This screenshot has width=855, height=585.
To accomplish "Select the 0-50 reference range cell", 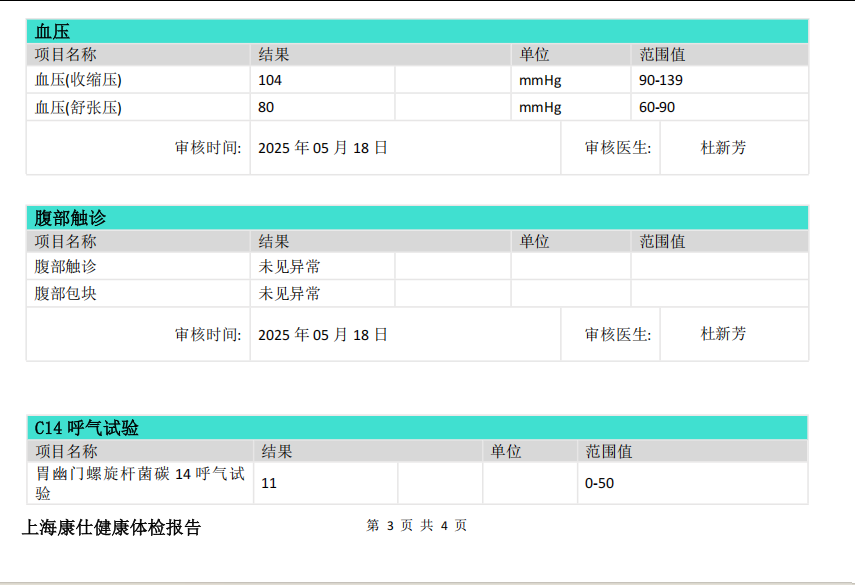I will coord(599,483).
